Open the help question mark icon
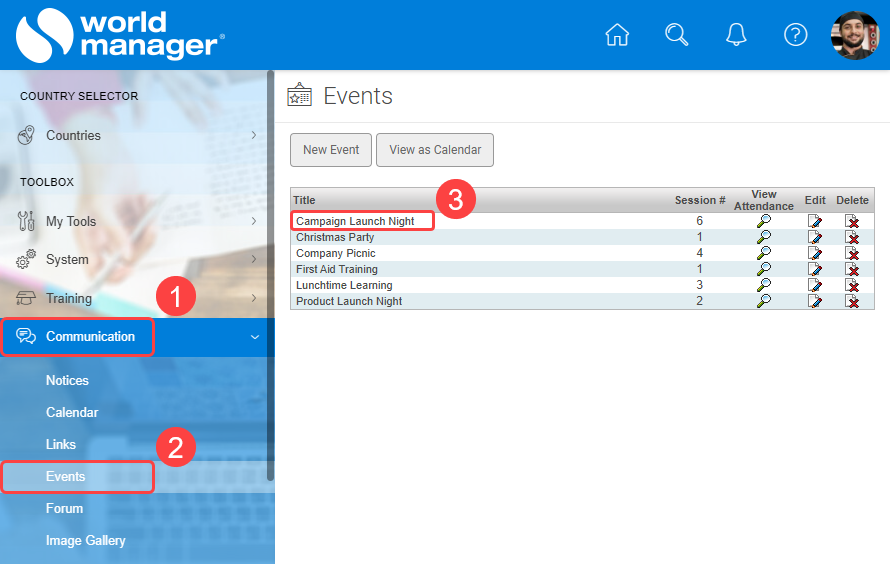Image resolution: width=890 pixels, height=564 pixels. tap(795, 35)
